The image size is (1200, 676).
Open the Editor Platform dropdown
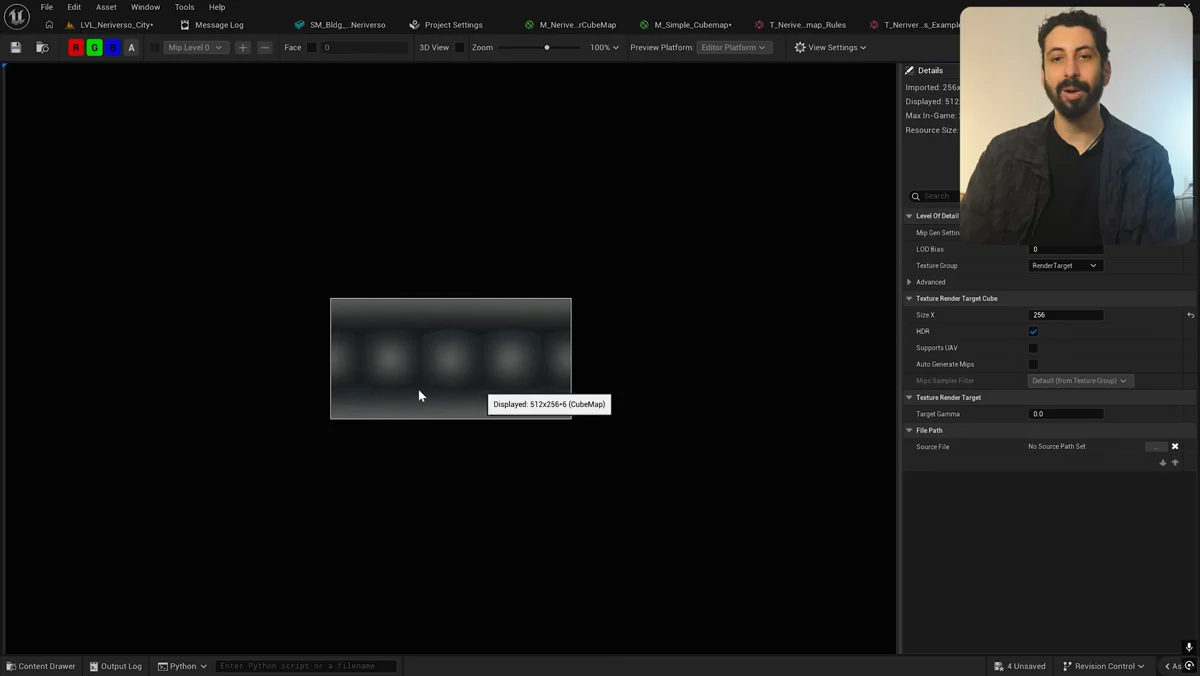coord(733,47)
